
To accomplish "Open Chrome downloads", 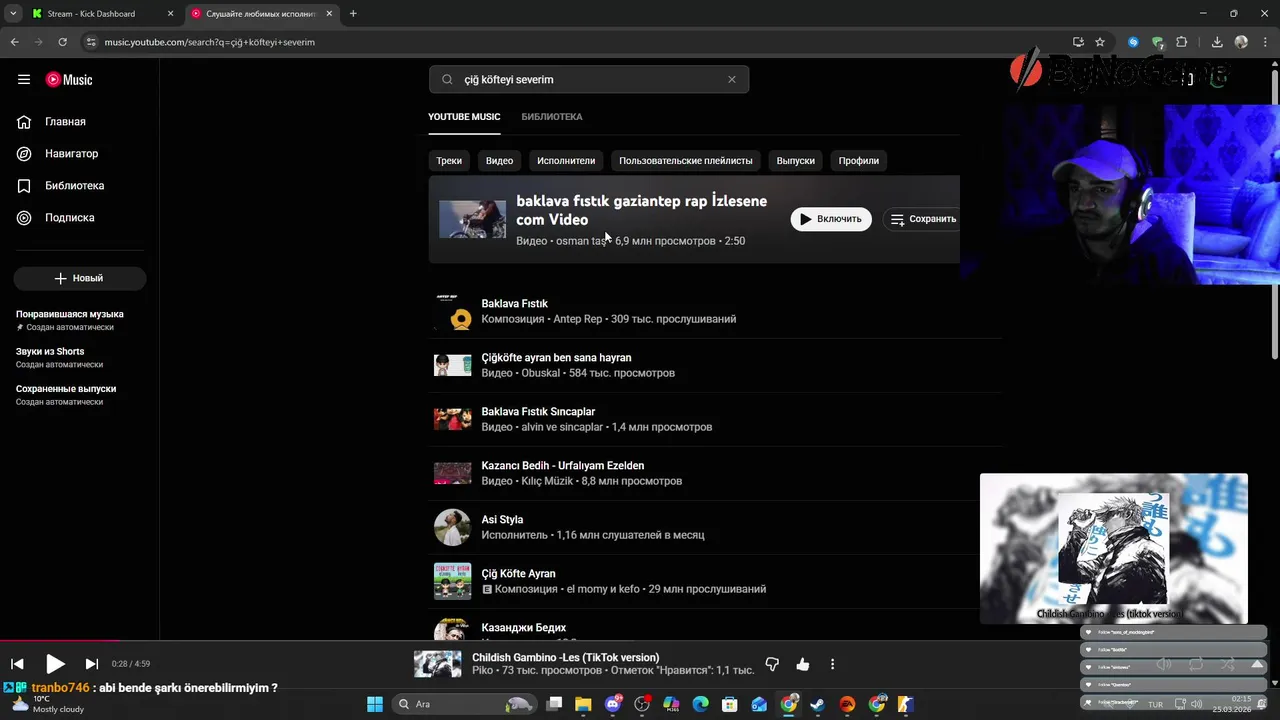I will coord(1217,42).
